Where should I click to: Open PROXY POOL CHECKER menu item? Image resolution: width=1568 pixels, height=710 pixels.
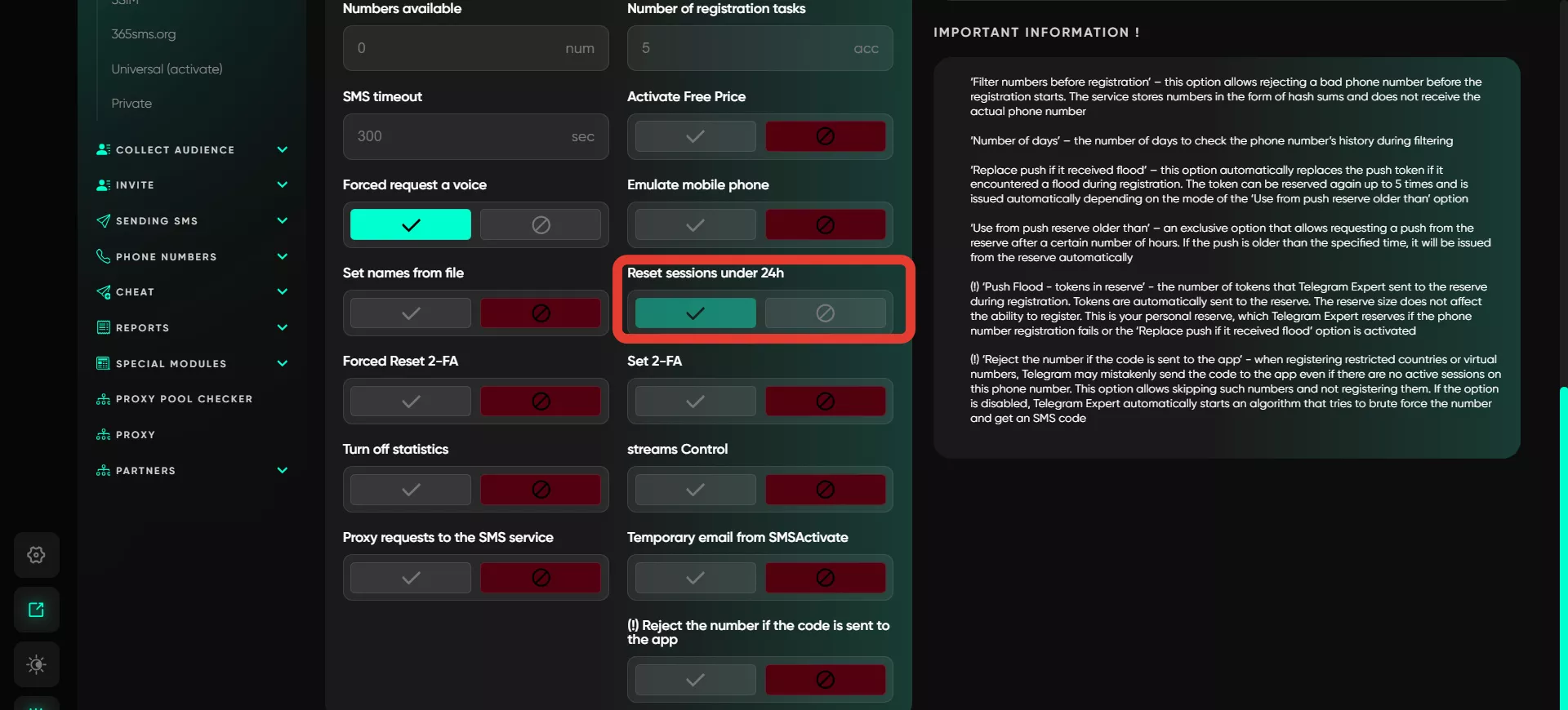pyautogui.click(x=185, y=399)
